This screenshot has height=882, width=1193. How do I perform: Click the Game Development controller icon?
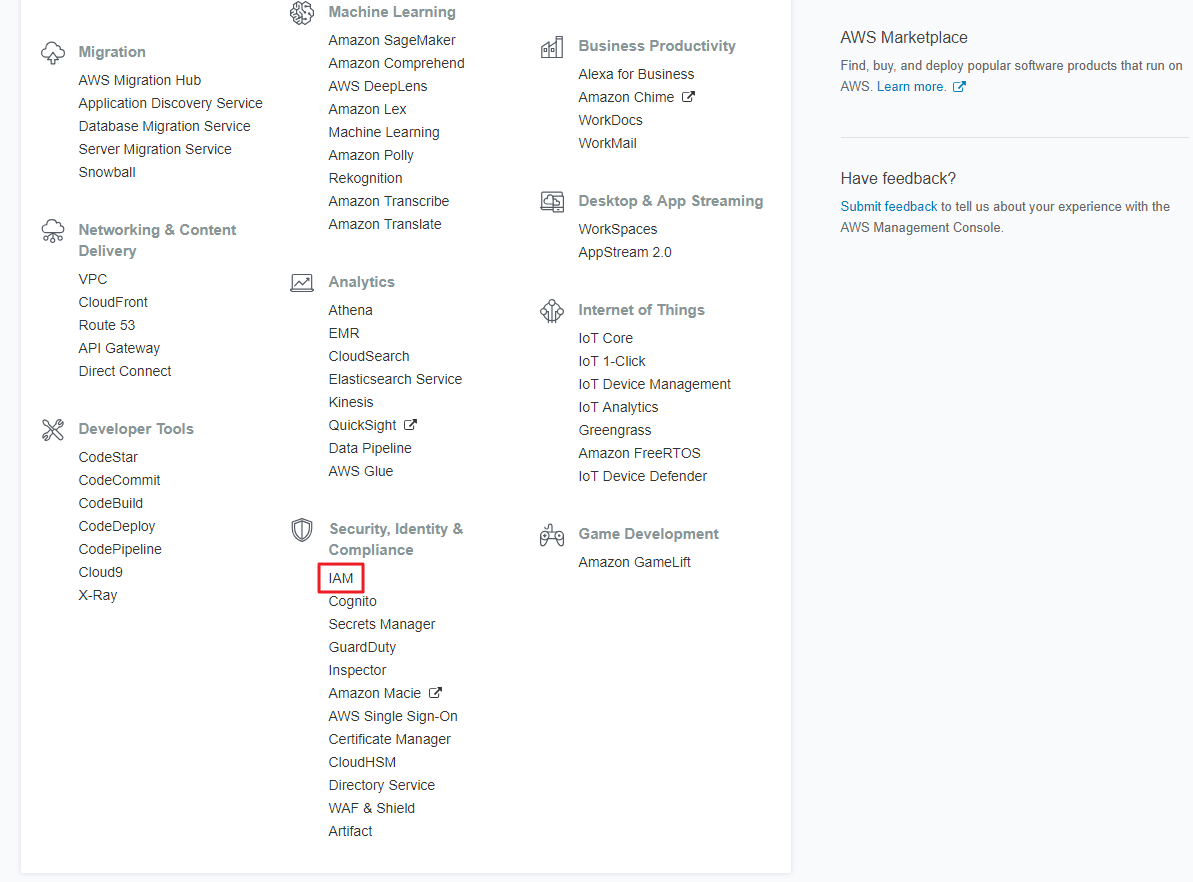pos(552,535)
